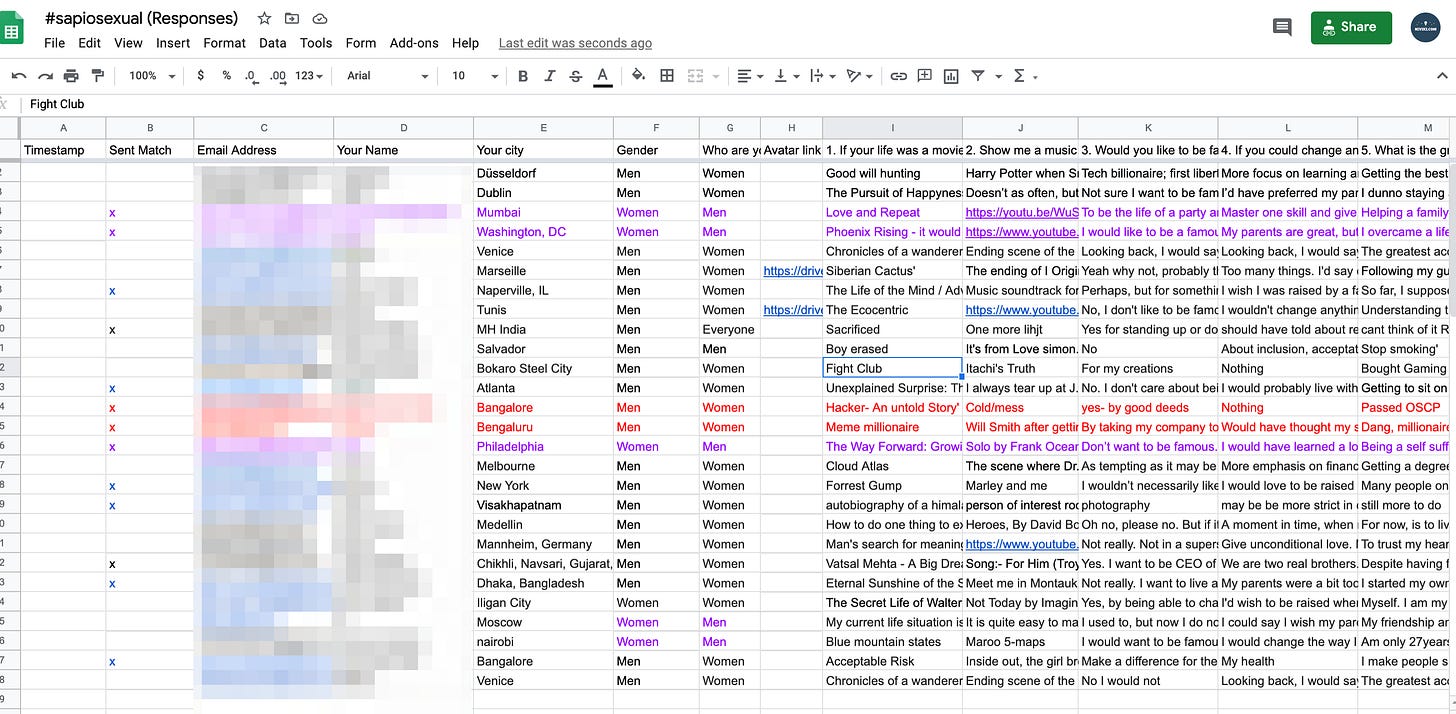Open the WuS YouTube link in row 4
Screen dimensions: 1456x714
pyautogui.click(x=1021, y=212)
